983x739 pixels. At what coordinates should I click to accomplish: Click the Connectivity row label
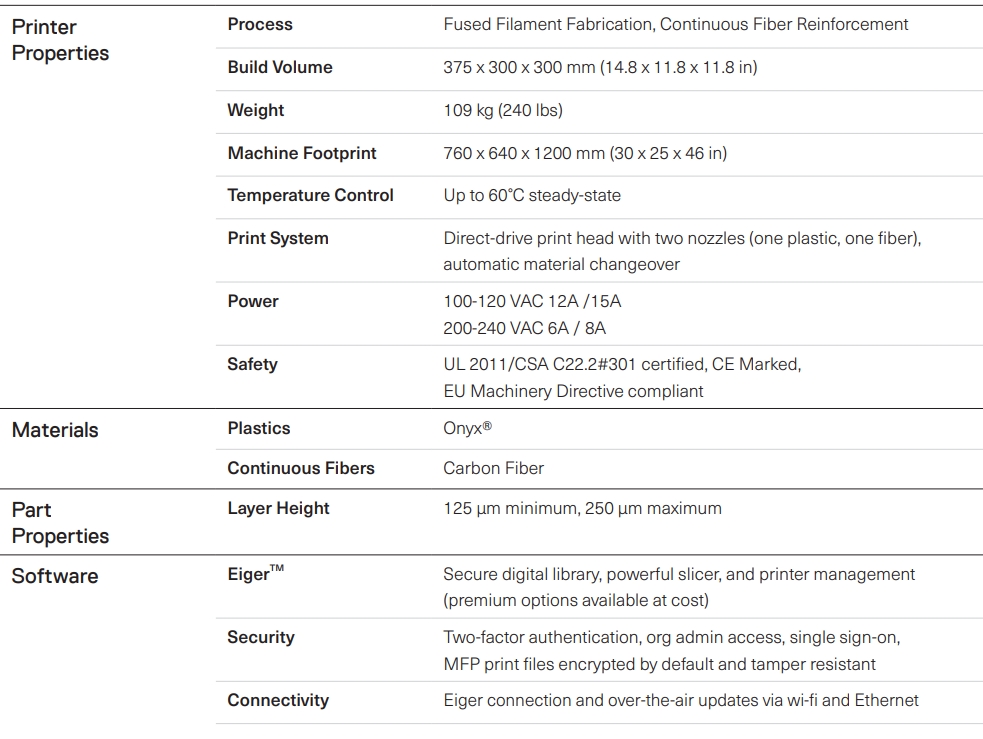(278, 700)
